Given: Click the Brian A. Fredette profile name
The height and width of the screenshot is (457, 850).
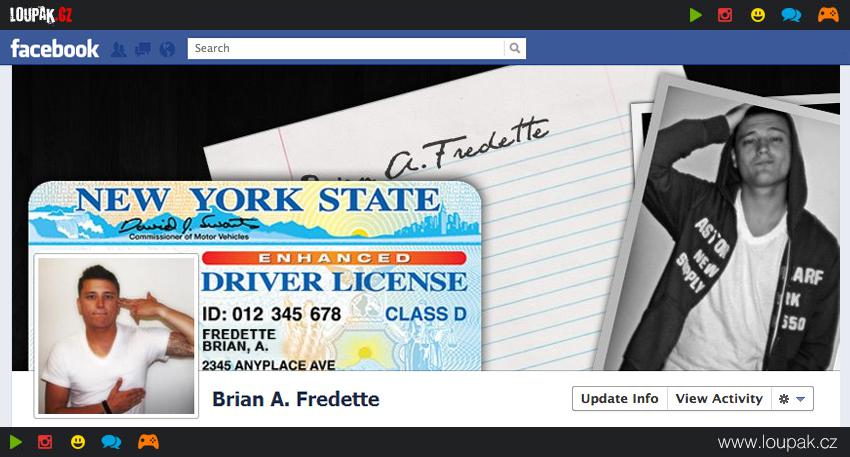Looking at the screenshot, I should point(295,399).
